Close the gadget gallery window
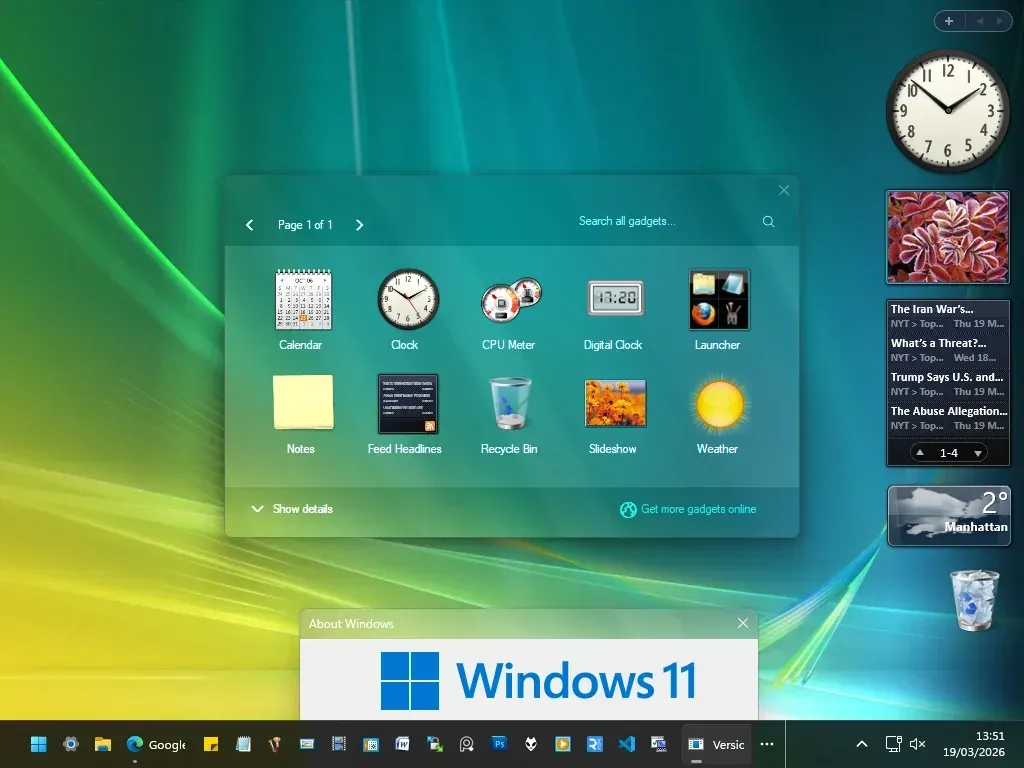The height and width of the screenshot is (768, 1024). point(784,190)
